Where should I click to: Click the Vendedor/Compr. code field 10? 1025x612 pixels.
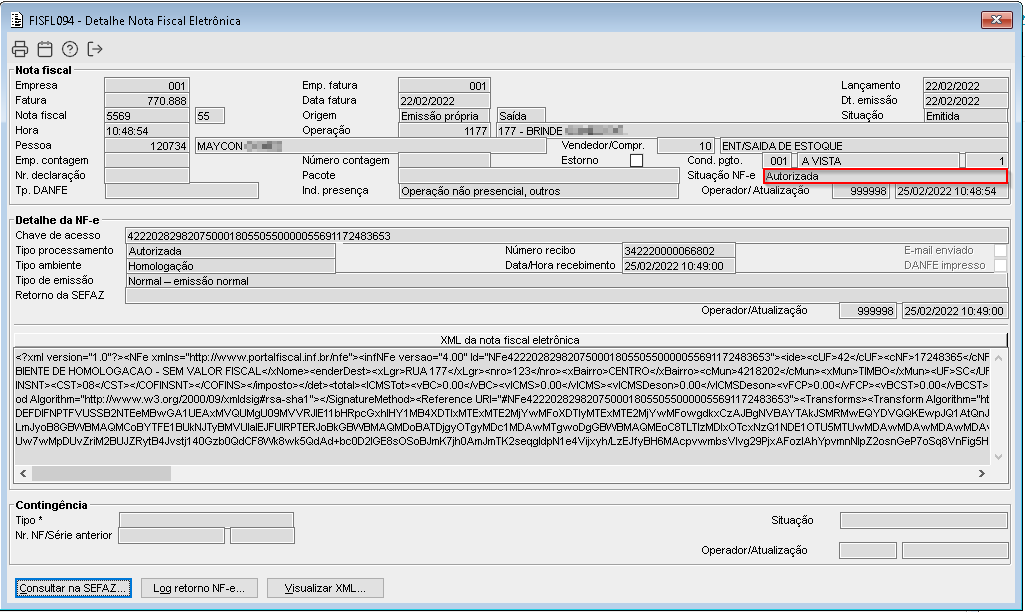686,146
